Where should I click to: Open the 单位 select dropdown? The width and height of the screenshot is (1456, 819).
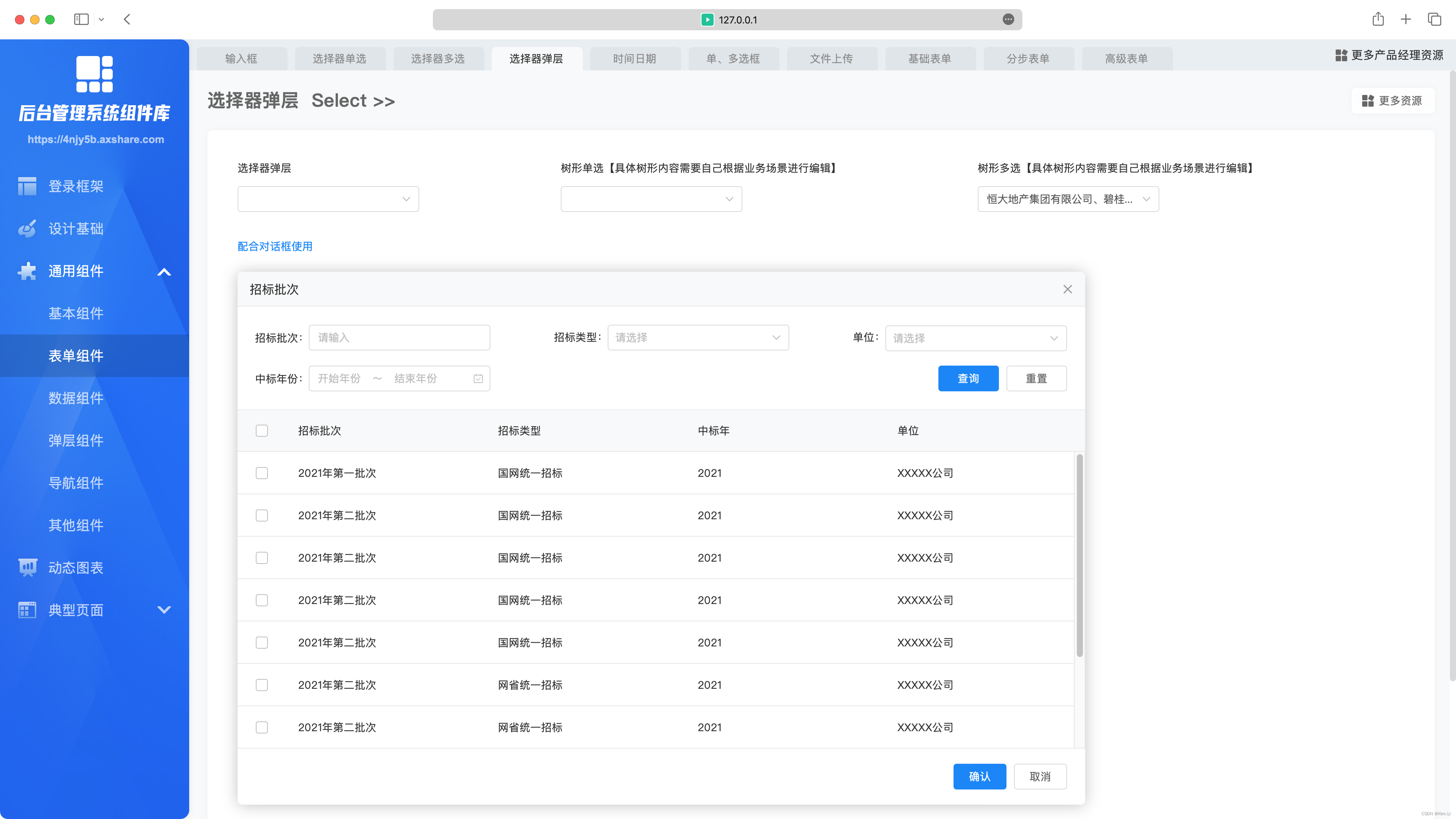point(975,338)
